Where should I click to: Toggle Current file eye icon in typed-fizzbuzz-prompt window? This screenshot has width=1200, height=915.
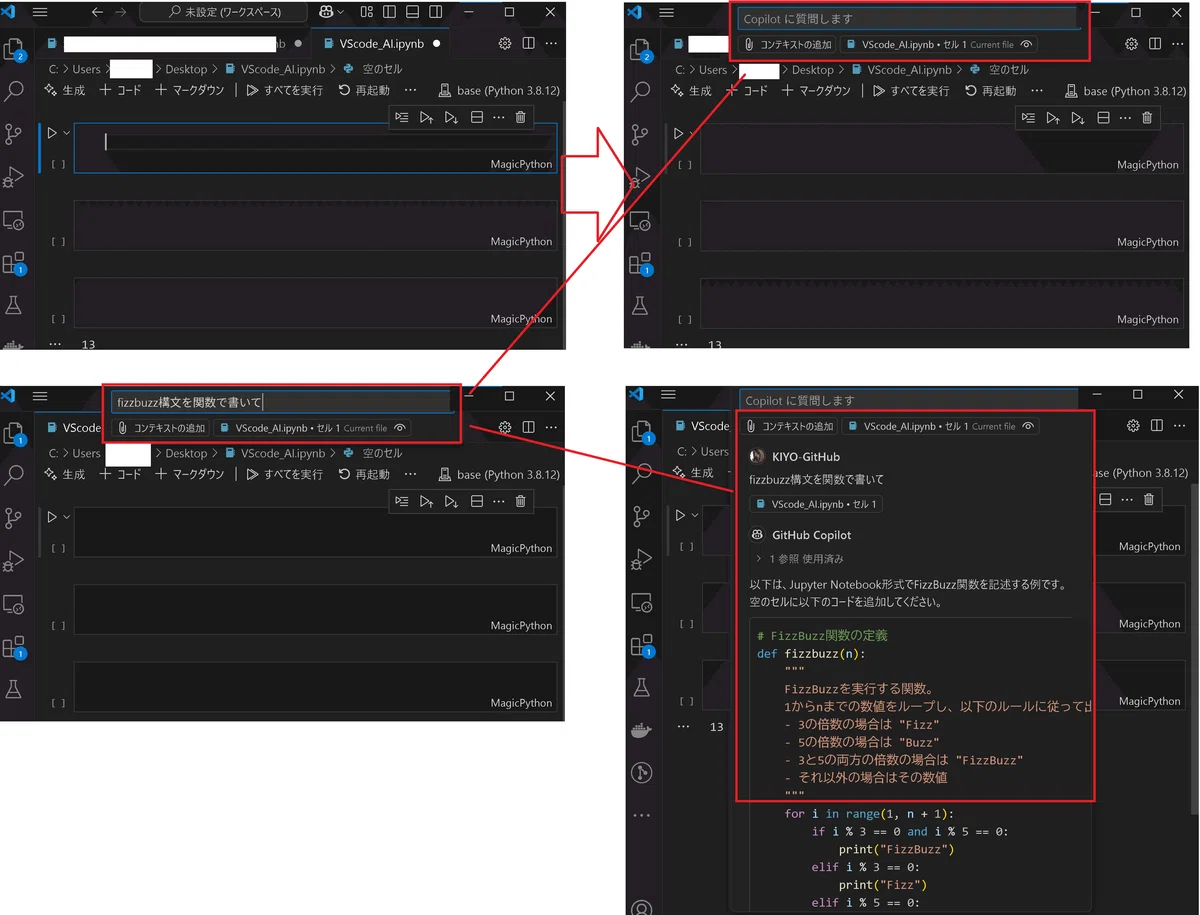point(400,428)
